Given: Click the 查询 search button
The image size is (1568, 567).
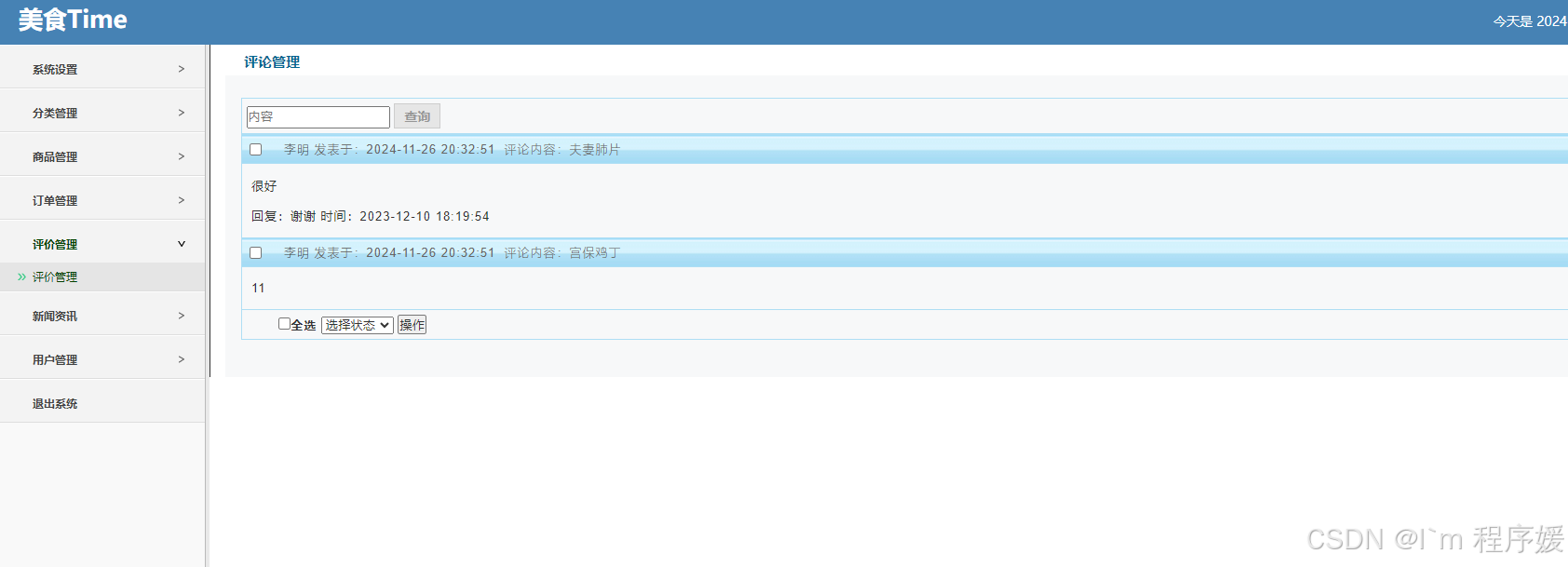Looking at the screenshot, I should point(417,116).
